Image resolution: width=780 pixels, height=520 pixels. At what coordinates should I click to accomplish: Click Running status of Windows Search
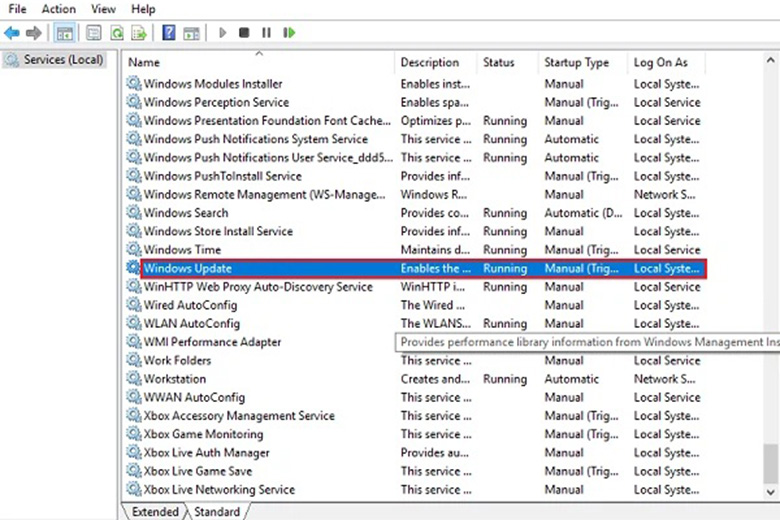coord(505,213)
